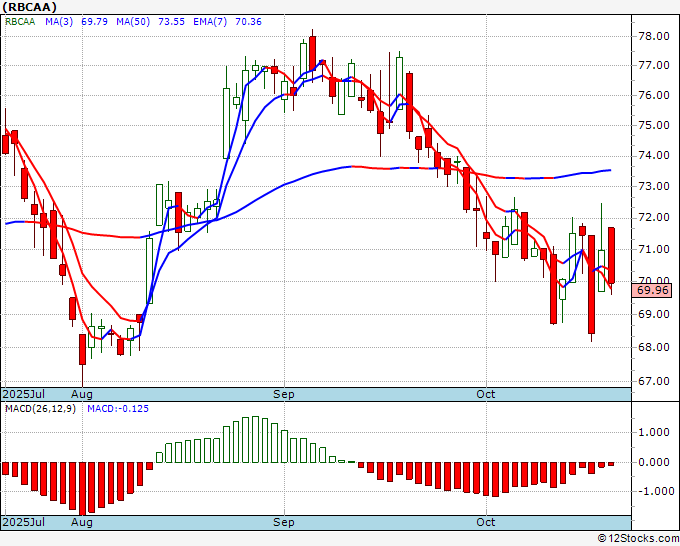The height and width of the screenshot is (546, 680).
Task: Open the 12Stocks.com copyright link
Action: (638, 539)
